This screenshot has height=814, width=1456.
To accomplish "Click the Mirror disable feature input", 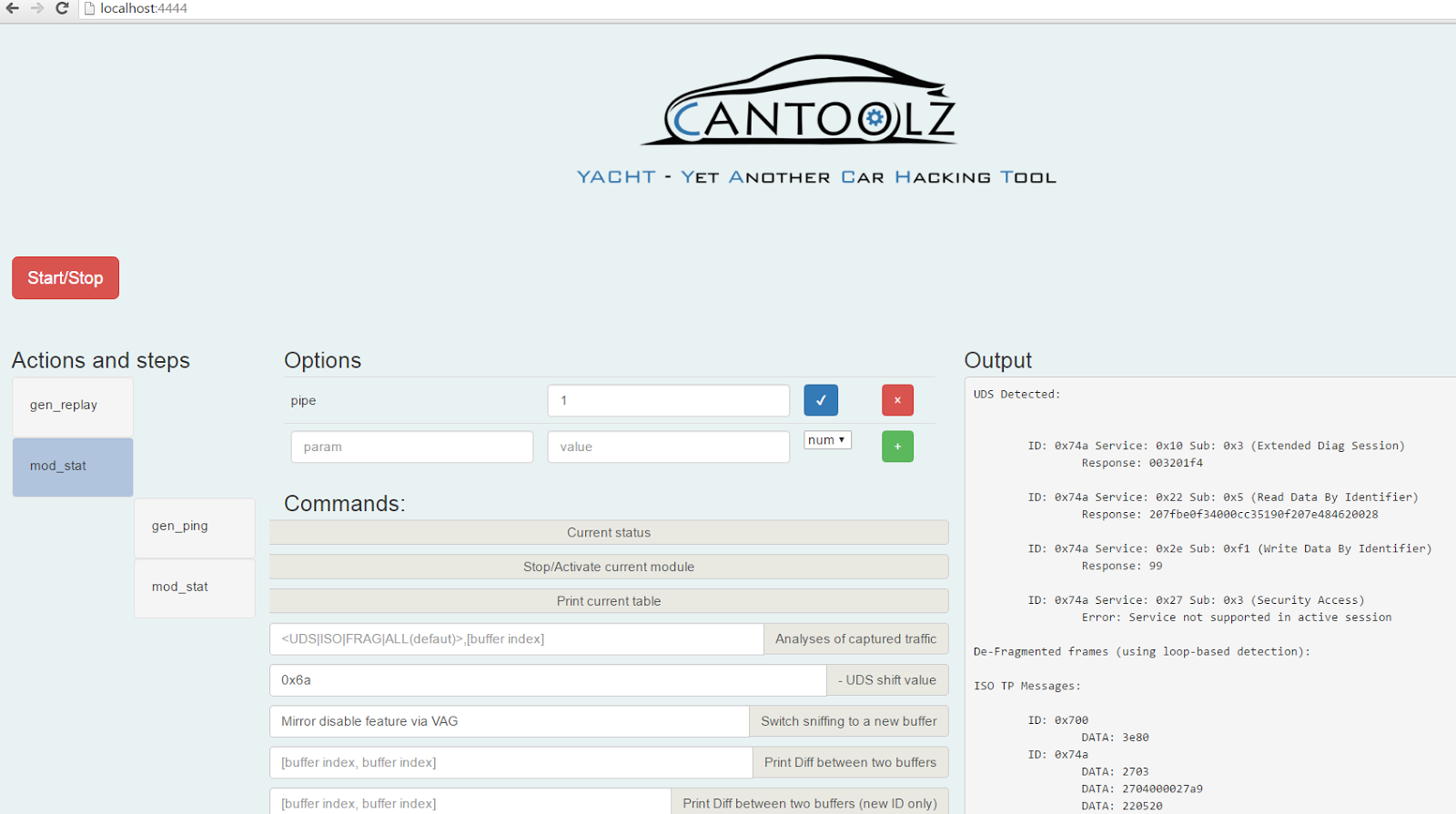I will 510,721.
